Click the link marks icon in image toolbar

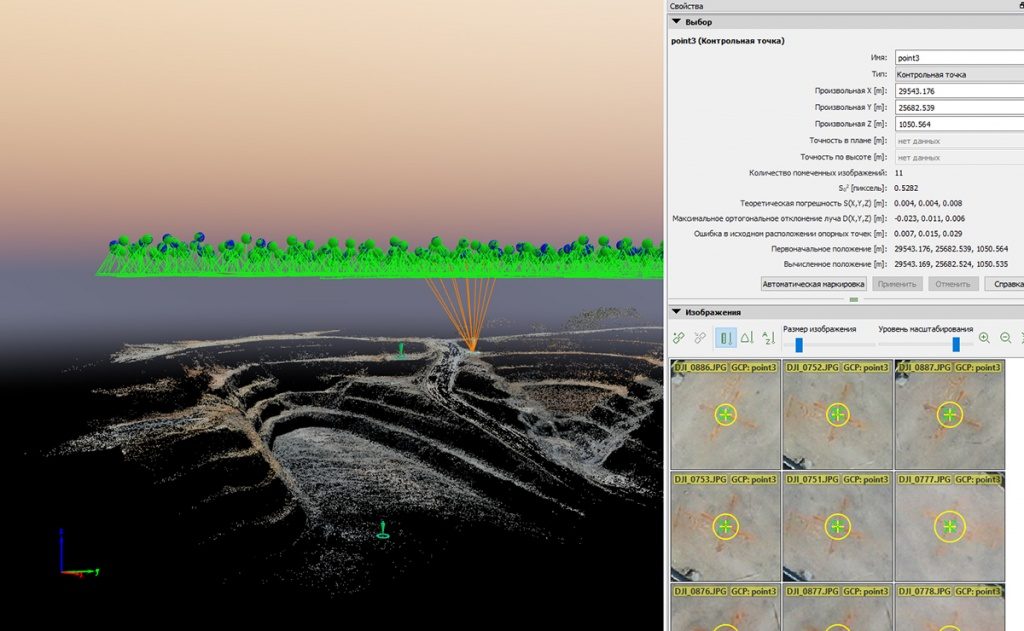pos(679,338)
